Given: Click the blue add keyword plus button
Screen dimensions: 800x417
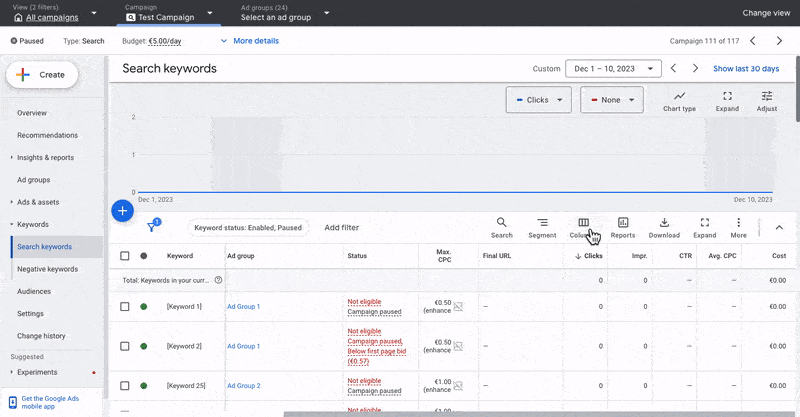Looking at the screenshot, I should tap(122, 211).
